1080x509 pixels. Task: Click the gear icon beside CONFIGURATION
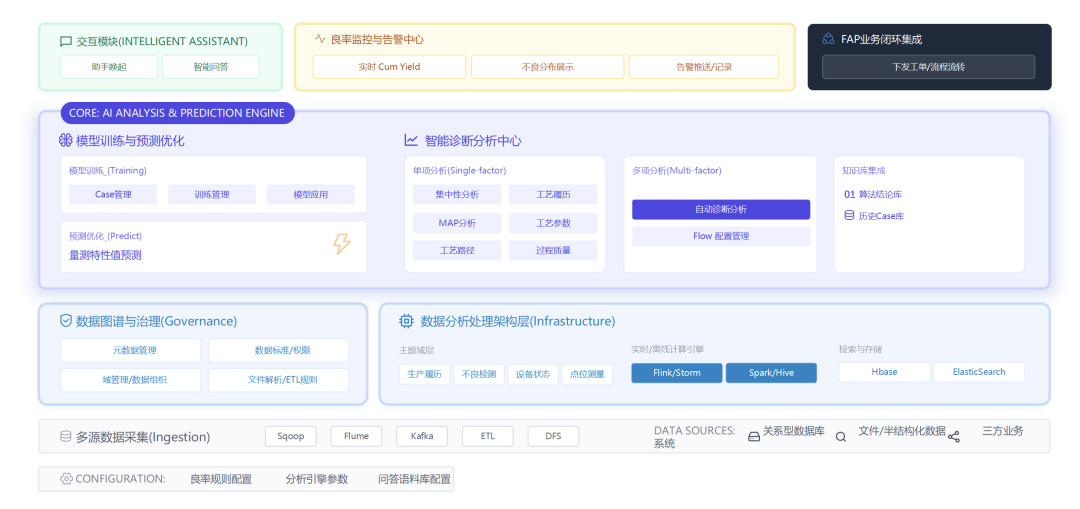pyautogui.click(x=66, y=479)
